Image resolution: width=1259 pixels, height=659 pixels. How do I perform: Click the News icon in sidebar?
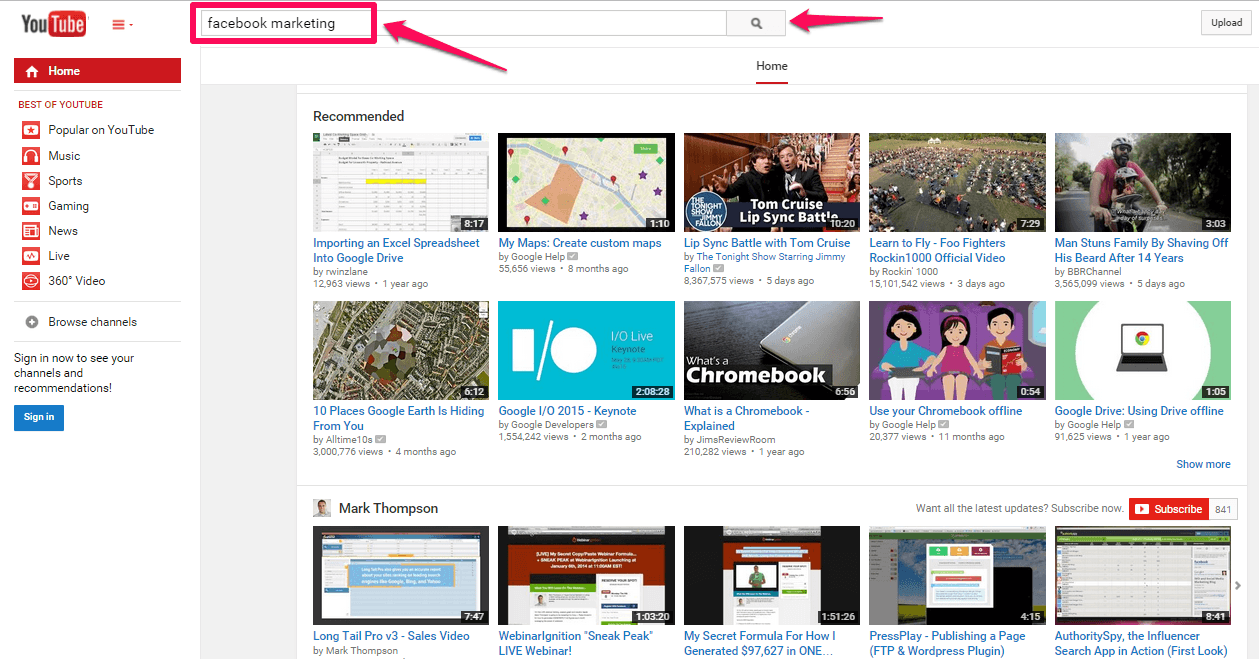pos(31,231)
